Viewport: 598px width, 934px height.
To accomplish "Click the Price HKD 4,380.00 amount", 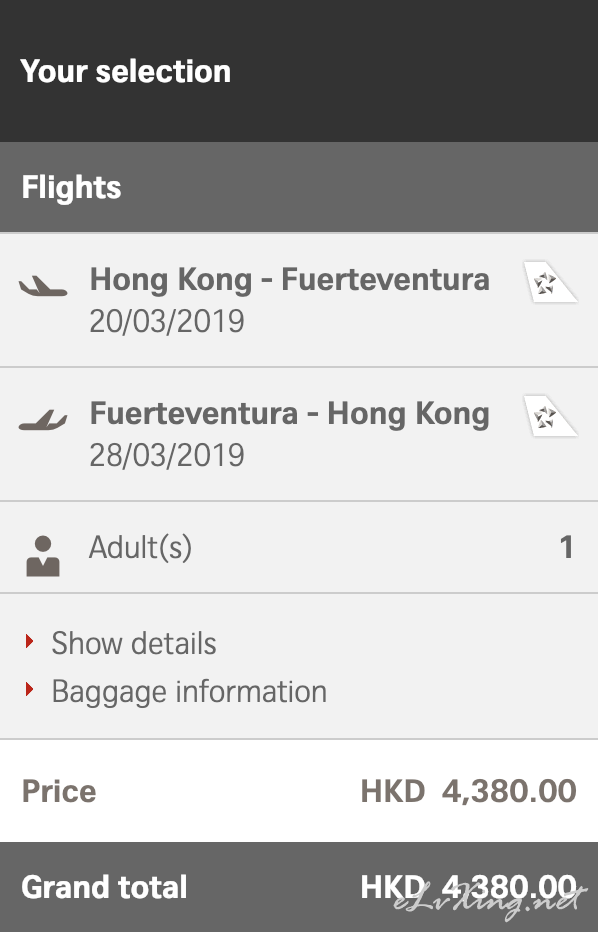I will click(x=469, y=791).
